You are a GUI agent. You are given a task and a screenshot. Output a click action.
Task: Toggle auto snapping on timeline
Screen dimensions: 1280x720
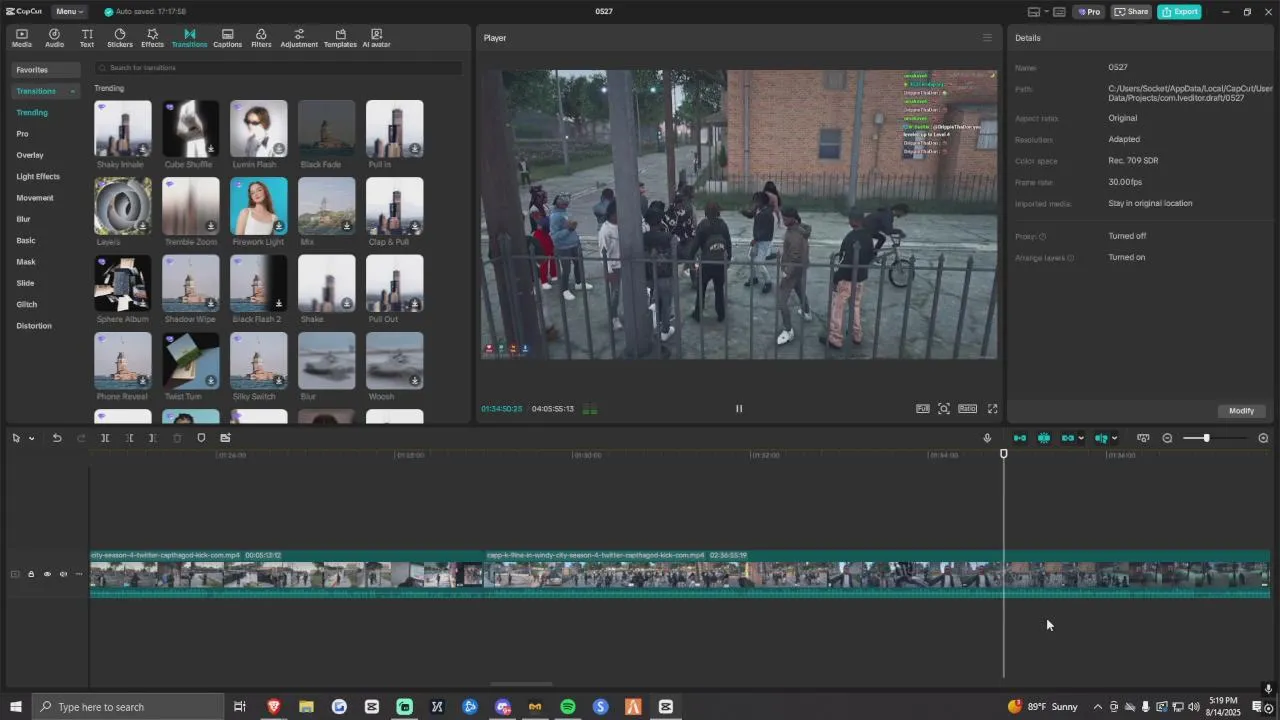[x=1044, y=438]
